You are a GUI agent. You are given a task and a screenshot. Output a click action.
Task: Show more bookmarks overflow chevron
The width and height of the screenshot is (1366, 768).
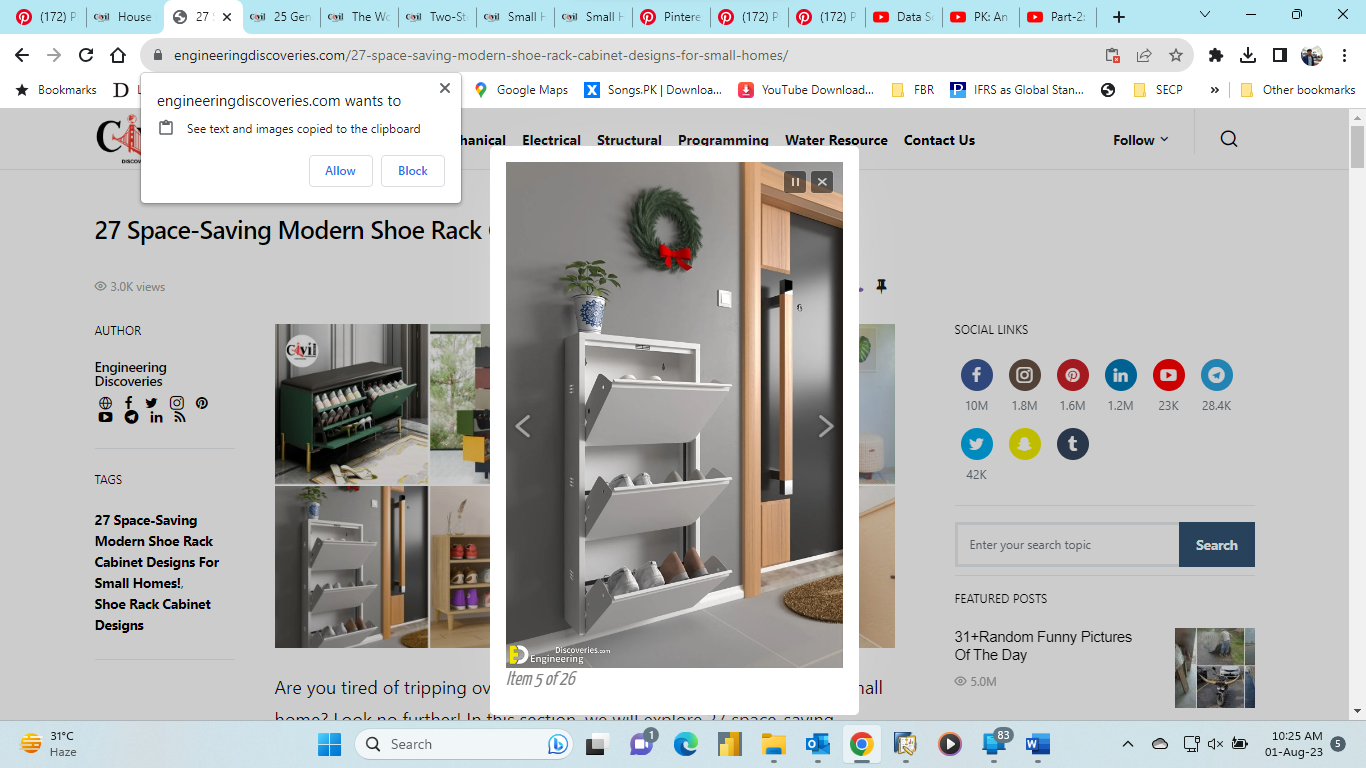(x=1214, y=90)
